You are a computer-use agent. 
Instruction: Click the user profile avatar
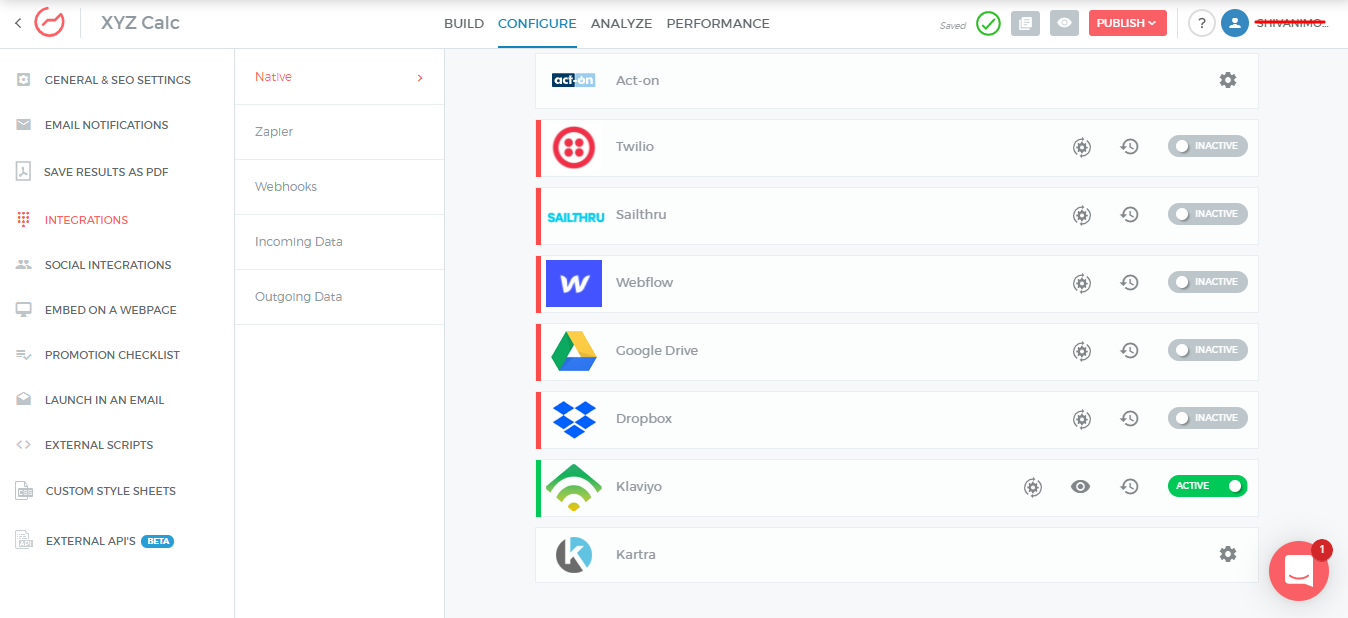coord(1235,23)
